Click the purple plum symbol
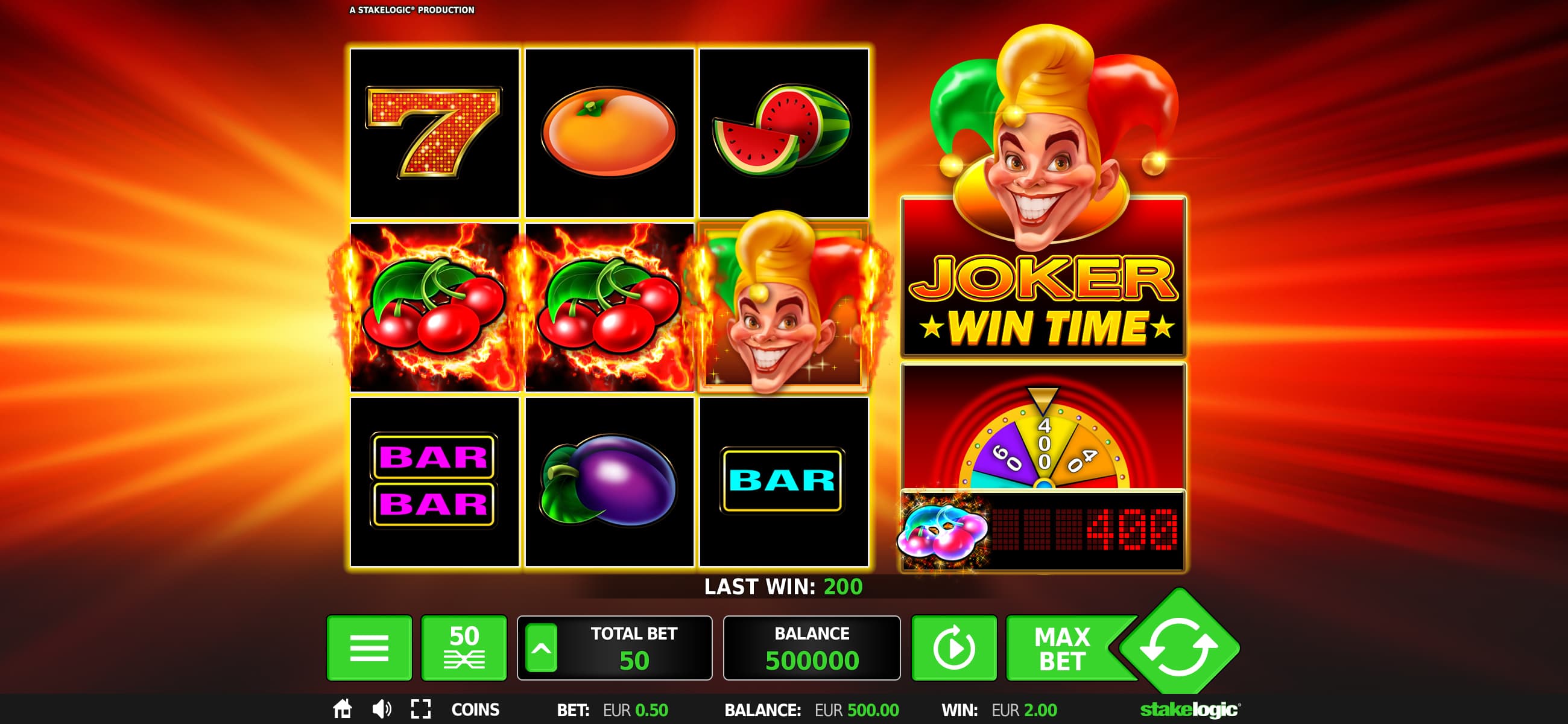1568x724 pixels. (x=609, y=481)
